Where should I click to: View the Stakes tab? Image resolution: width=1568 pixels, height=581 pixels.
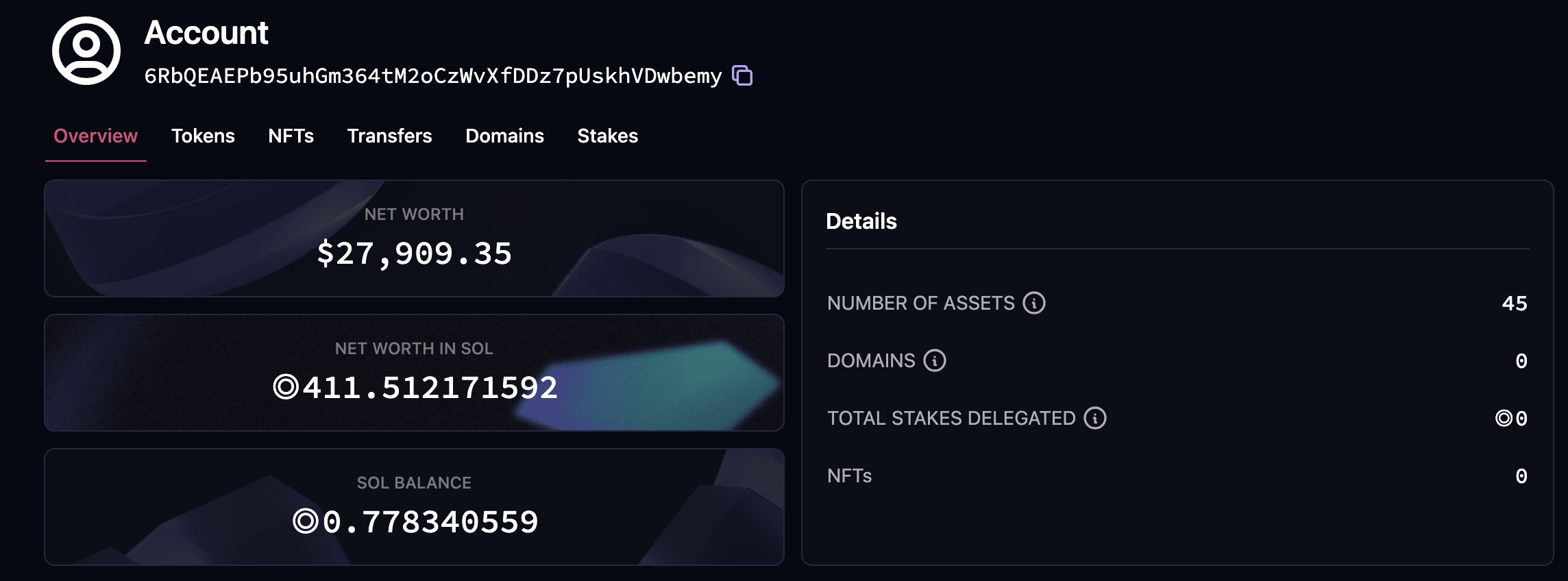[x=607, y=136]
